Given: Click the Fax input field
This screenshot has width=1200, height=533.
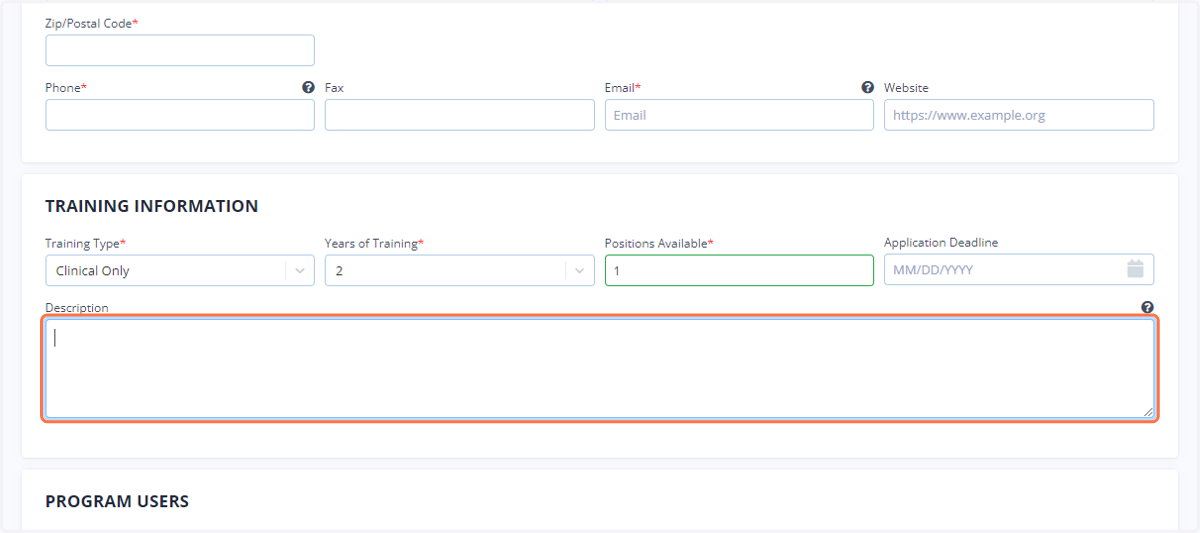Looking at the screenshot, I should (x=460, y=115).
